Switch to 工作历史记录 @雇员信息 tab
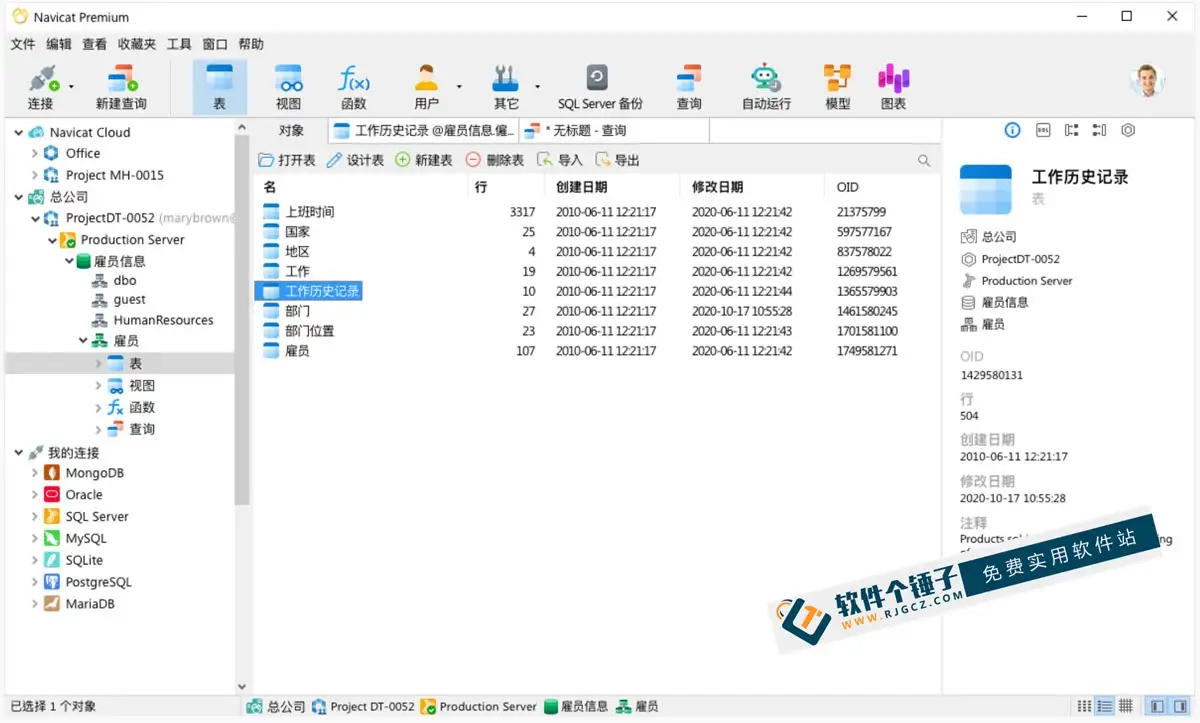1200x723 pixels. pyautogui.click(x=423, y=130)
